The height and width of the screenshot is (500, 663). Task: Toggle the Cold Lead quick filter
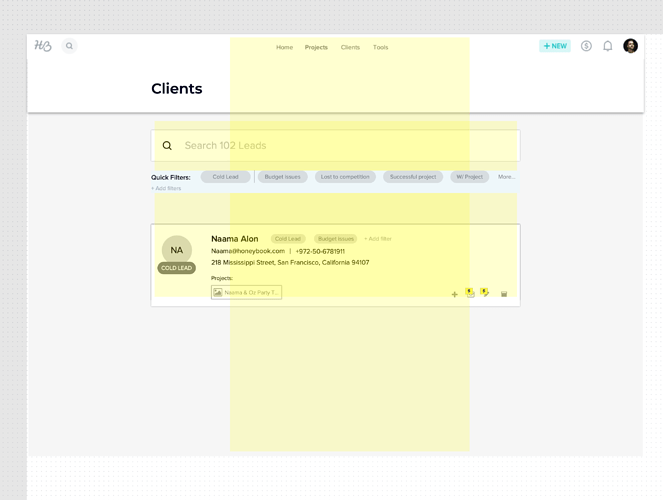[x=225, y=177]
